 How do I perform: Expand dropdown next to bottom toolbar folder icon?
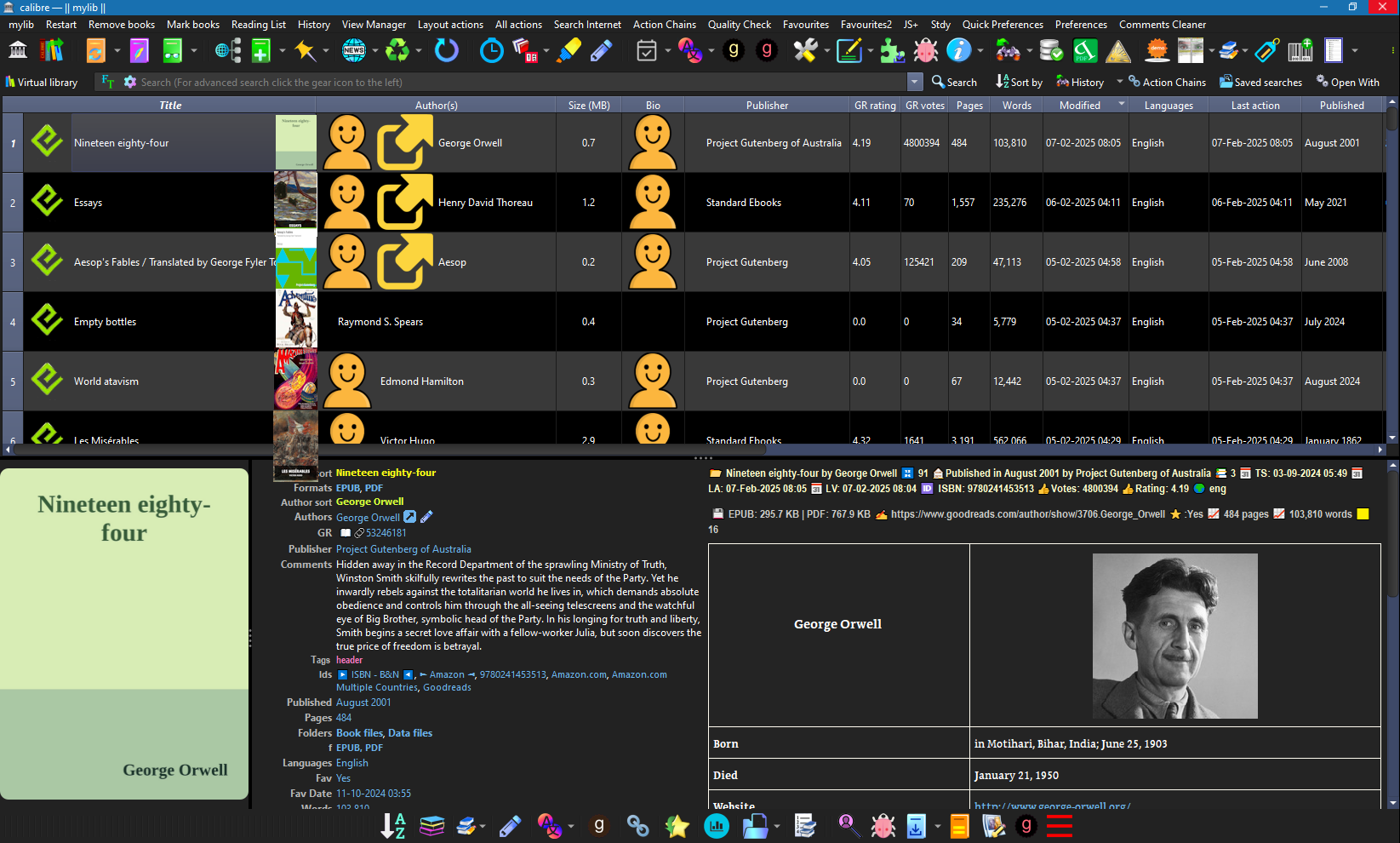(777, 826)
